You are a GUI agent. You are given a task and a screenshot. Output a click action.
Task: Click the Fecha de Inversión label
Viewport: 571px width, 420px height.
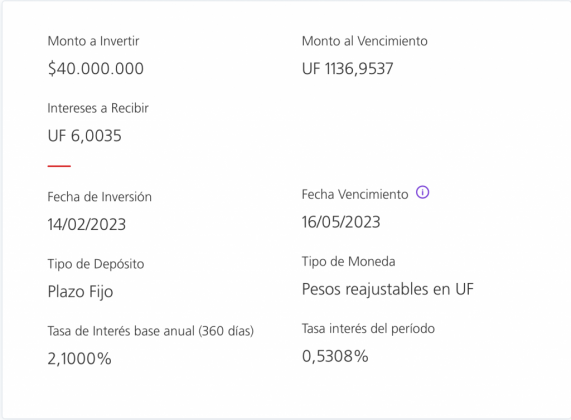tap(99, 197)
